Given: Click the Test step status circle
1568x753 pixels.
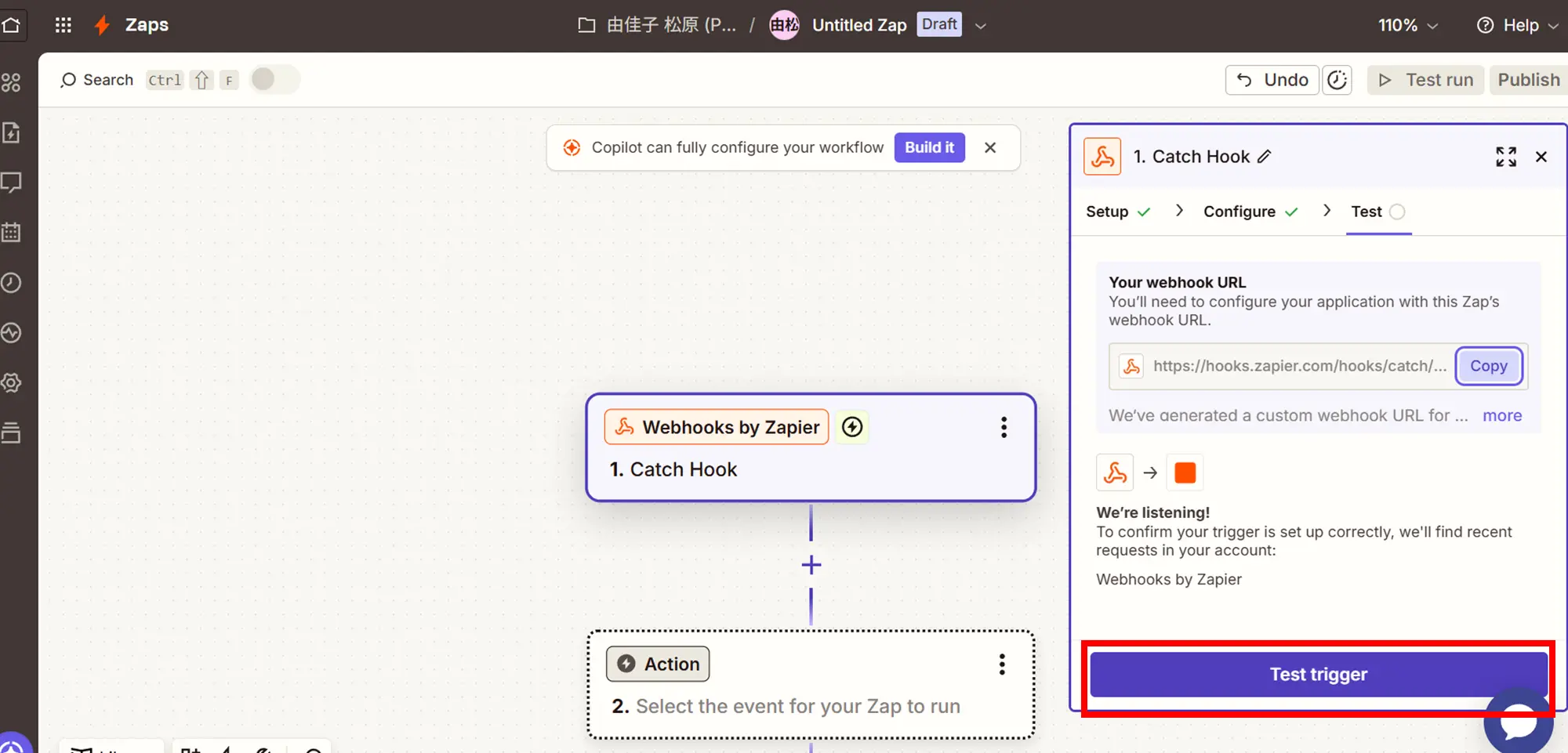Looking at the screenshot, I should 1397,212.
